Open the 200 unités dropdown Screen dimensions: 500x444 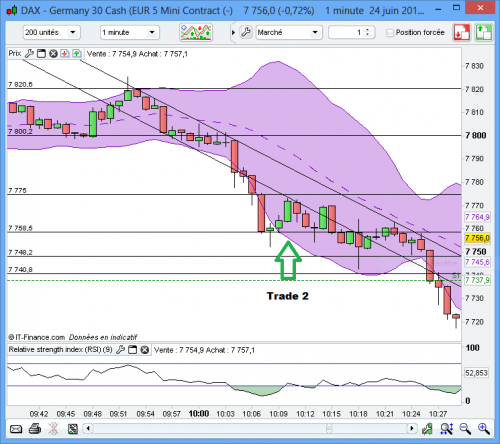(x=52, y=32)
